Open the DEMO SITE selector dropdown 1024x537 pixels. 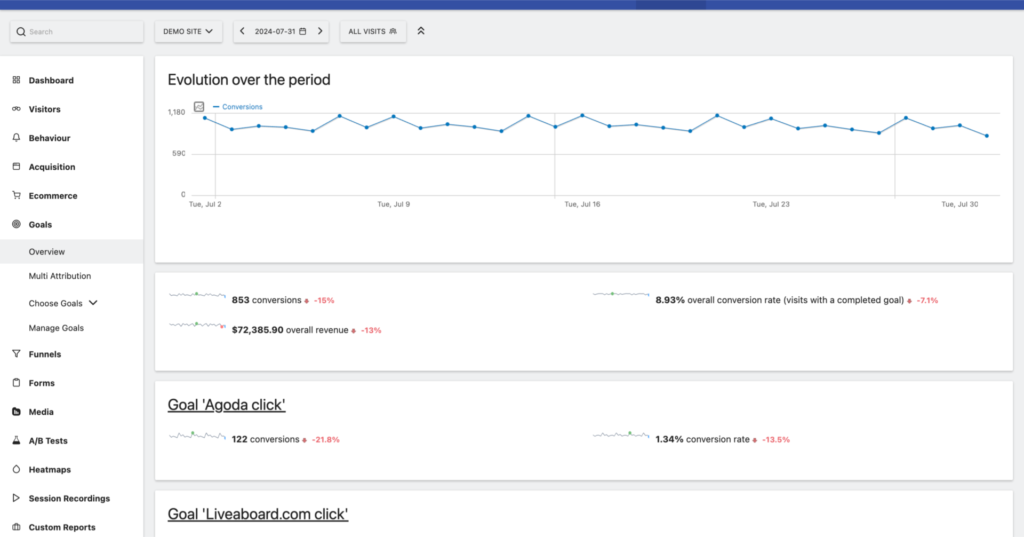pyautogui.click(x=188, y=32)
